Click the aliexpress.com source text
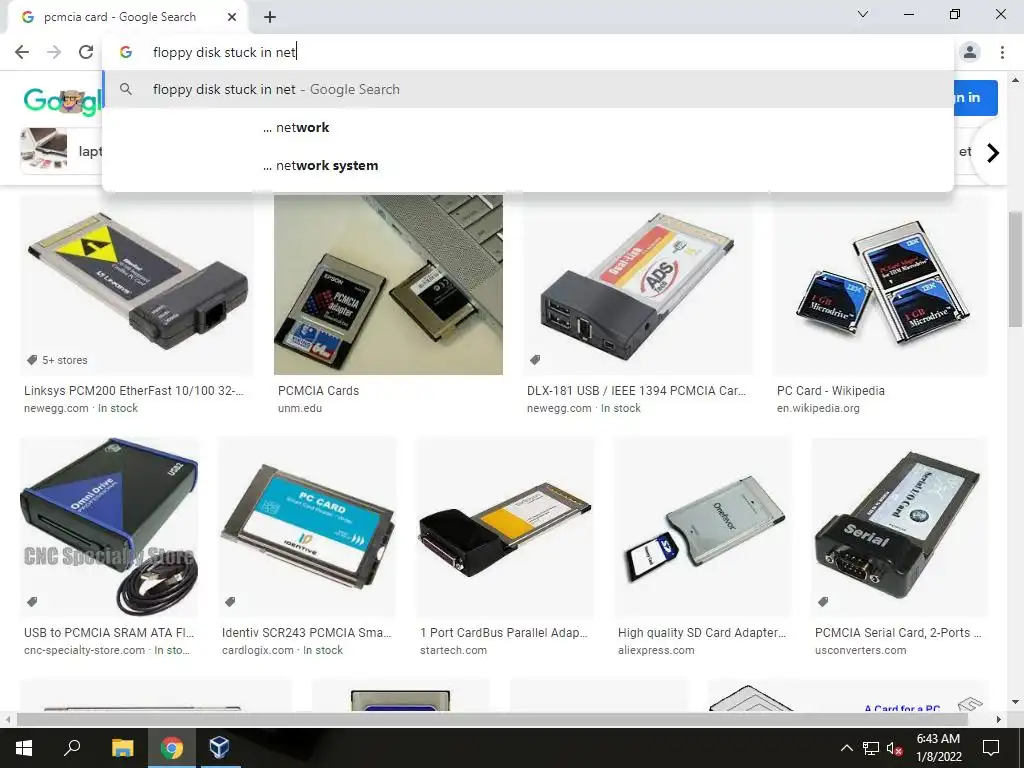 (656, 650)
